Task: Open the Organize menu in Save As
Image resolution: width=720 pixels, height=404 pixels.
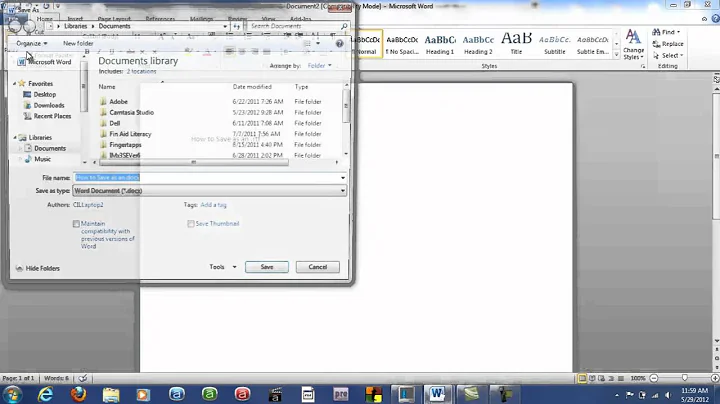Action: point(32,43)
